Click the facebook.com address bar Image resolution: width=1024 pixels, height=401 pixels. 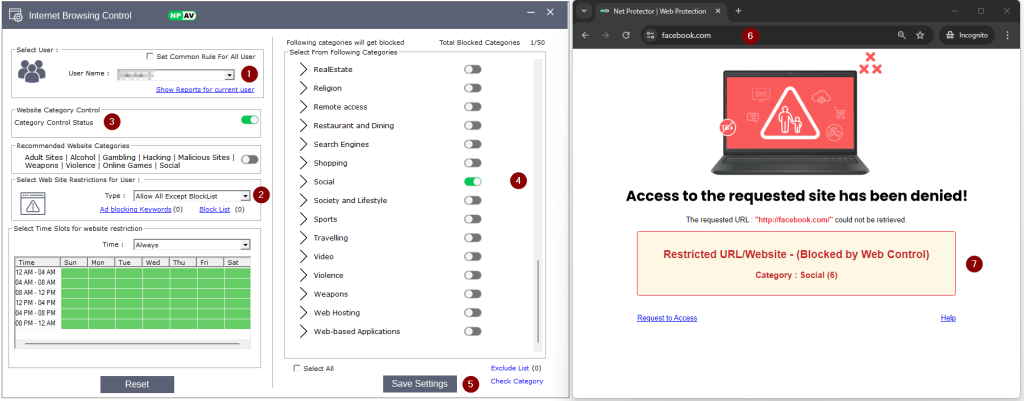click(770, 34)
